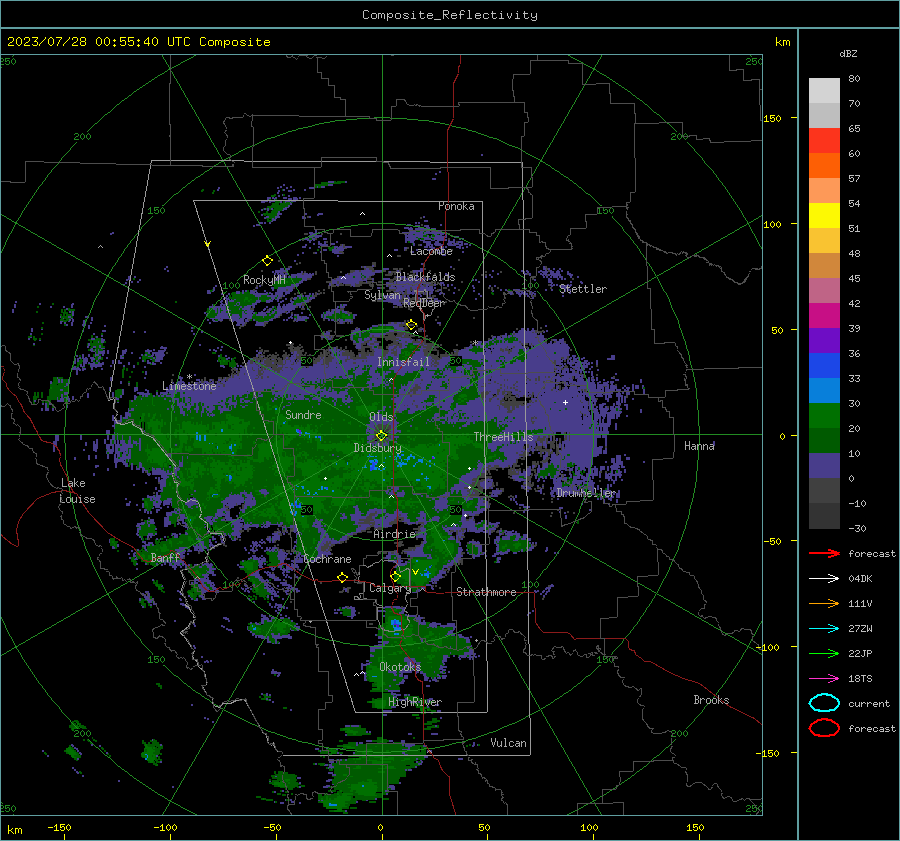This screenshot has width=900, height=841.
Task: Click the Brooks town label
Action: pos(711,700)
